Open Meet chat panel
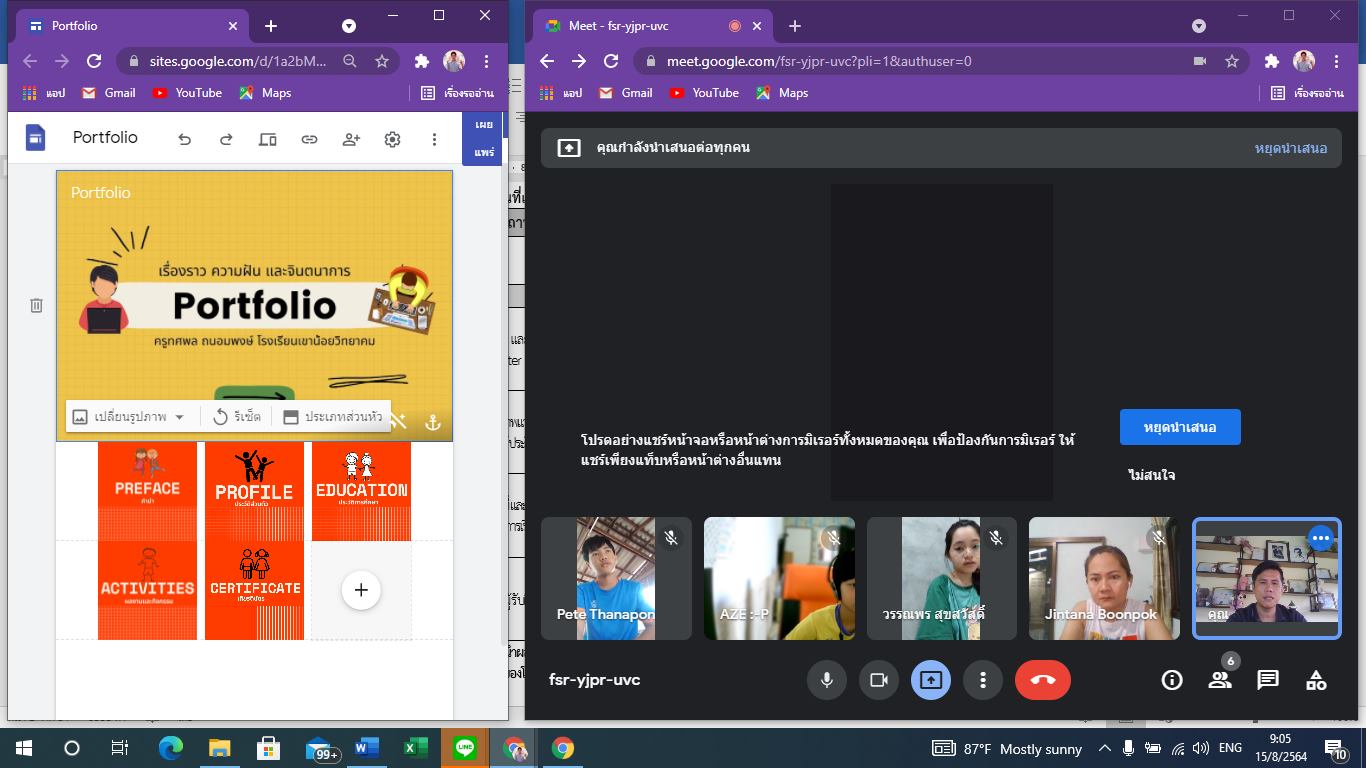 tap(1267, 680)
